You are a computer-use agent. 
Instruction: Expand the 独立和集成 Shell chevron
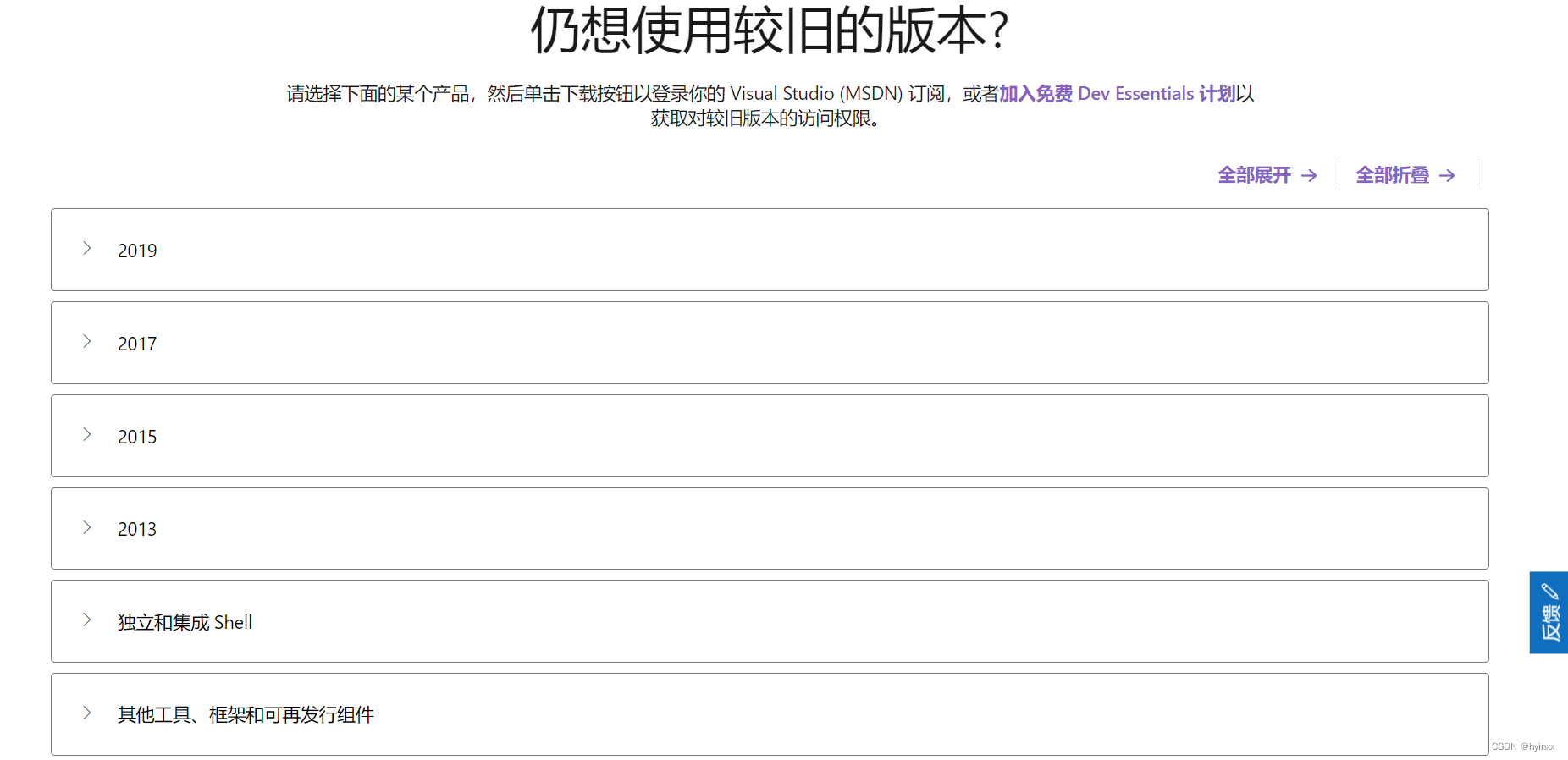(86, 620)
